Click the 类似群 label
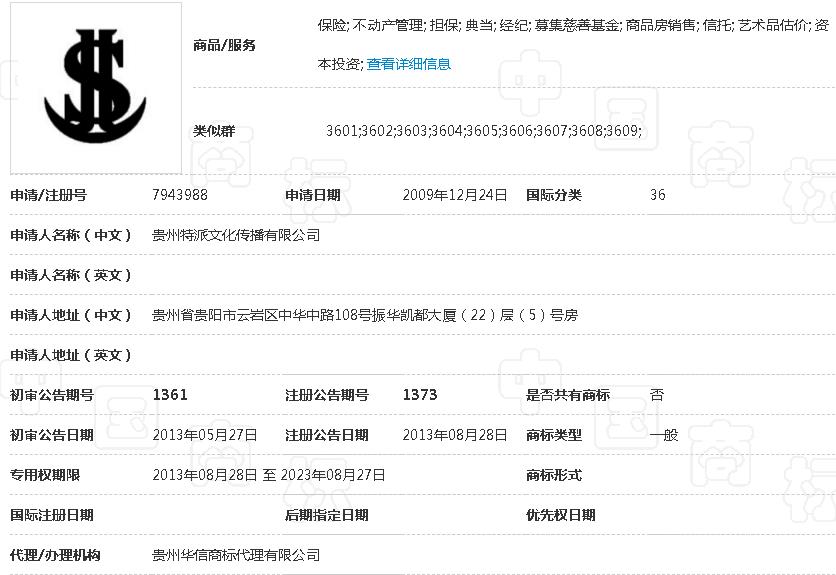Image resolution: width=836 pixels, height=575 pixels. [214, 131]
